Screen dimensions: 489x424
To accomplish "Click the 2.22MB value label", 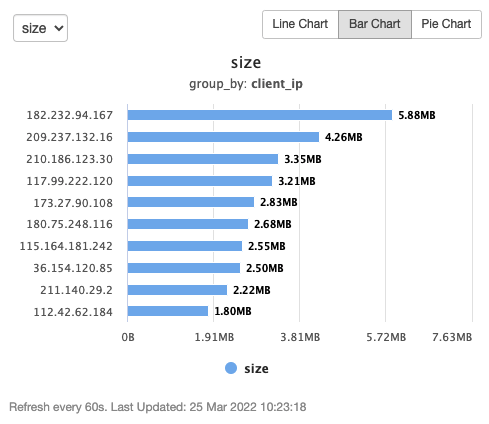I will [252, 290].
